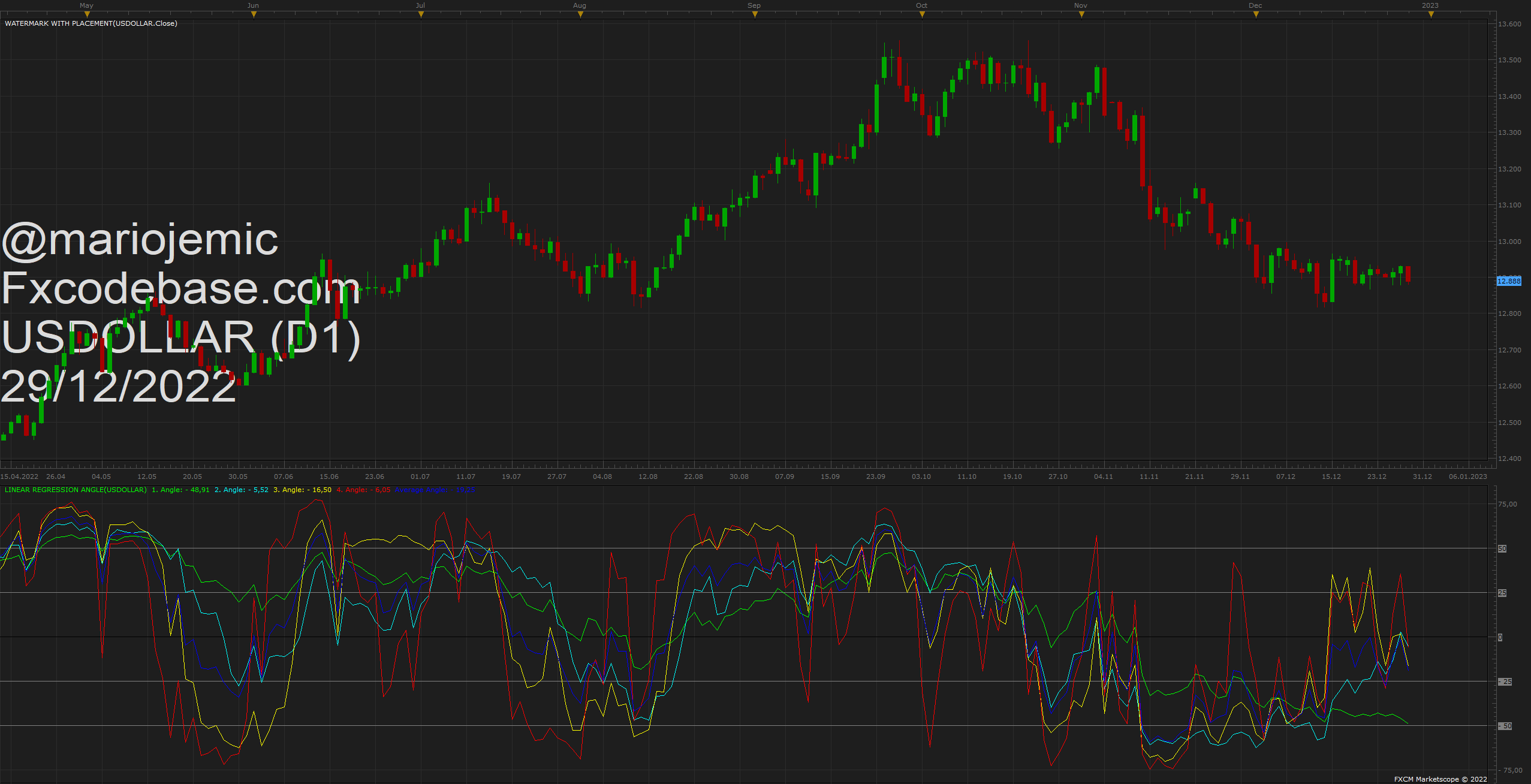Select the LINEAR REGRESSION ANGLE(USDOLLAR) indicator label

tap(76, 490)
